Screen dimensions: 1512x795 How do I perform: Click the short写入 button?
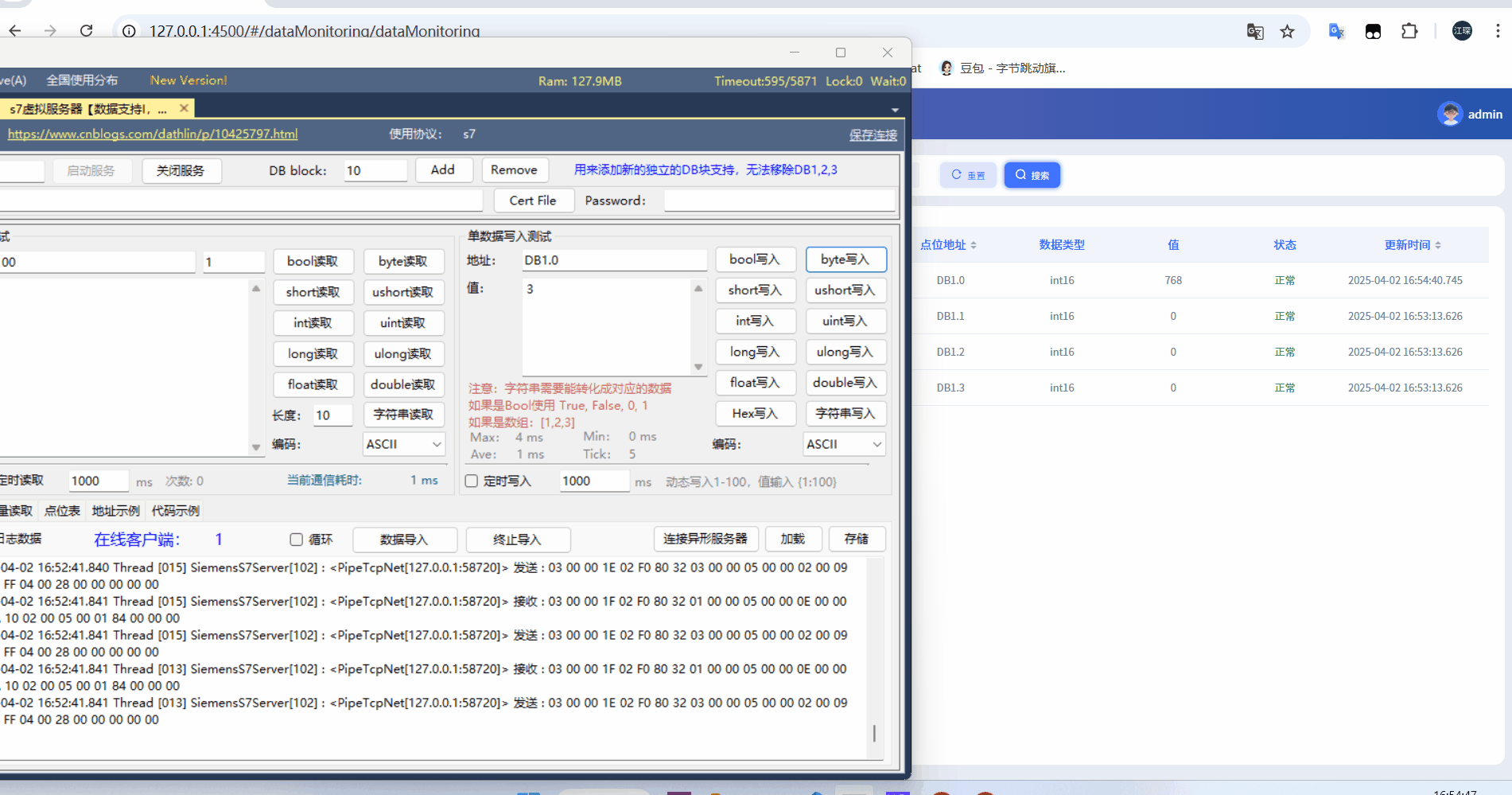point(754,290)
